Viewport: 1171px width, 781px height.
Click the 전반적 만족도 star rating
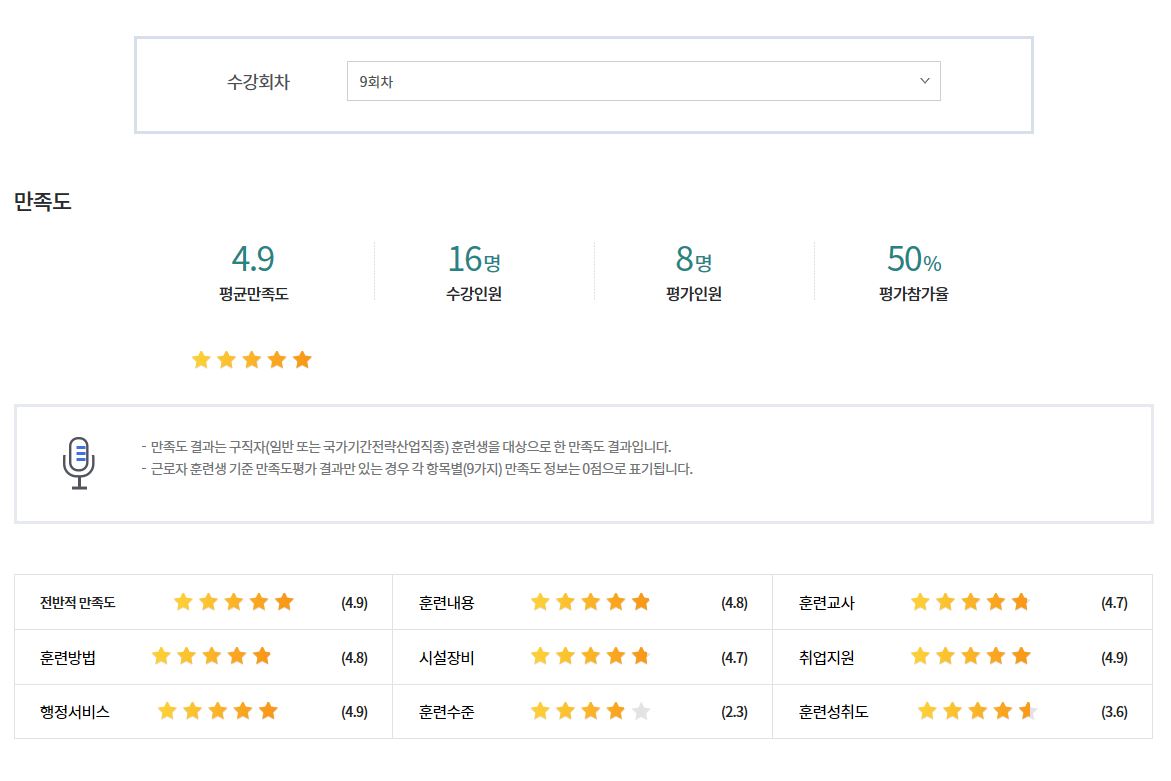click(233, 602)
